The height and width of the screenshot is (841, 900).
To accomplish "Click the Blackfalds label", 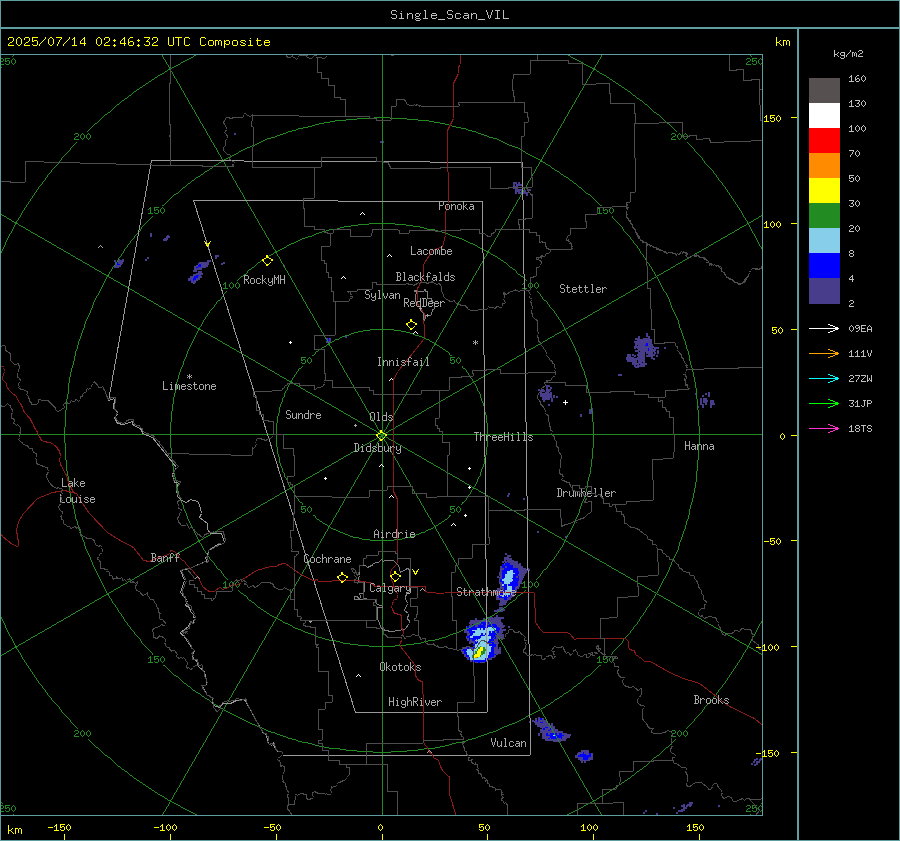I will 425,277.
